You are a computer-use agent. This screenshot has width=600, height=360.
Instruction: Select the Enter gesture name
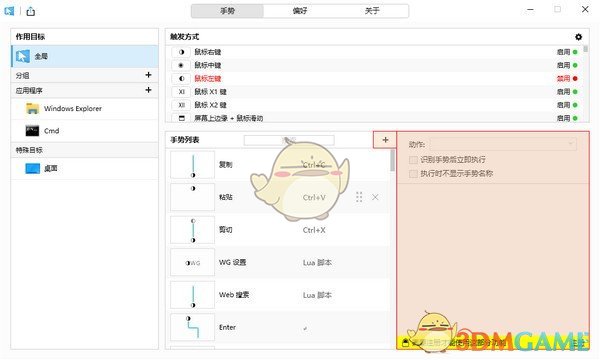227,327
